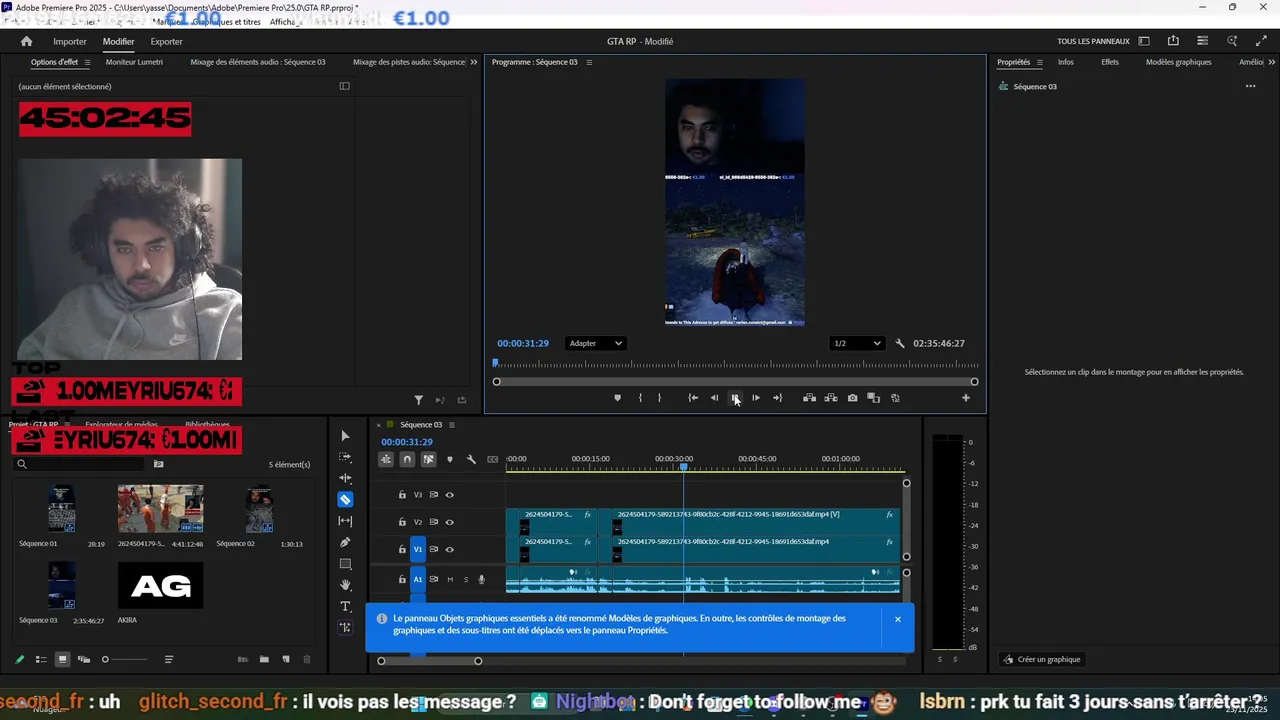Viewport: 1280px width, 720px height.
Task: Toggle snap in timeline
Action: (407, 459)
